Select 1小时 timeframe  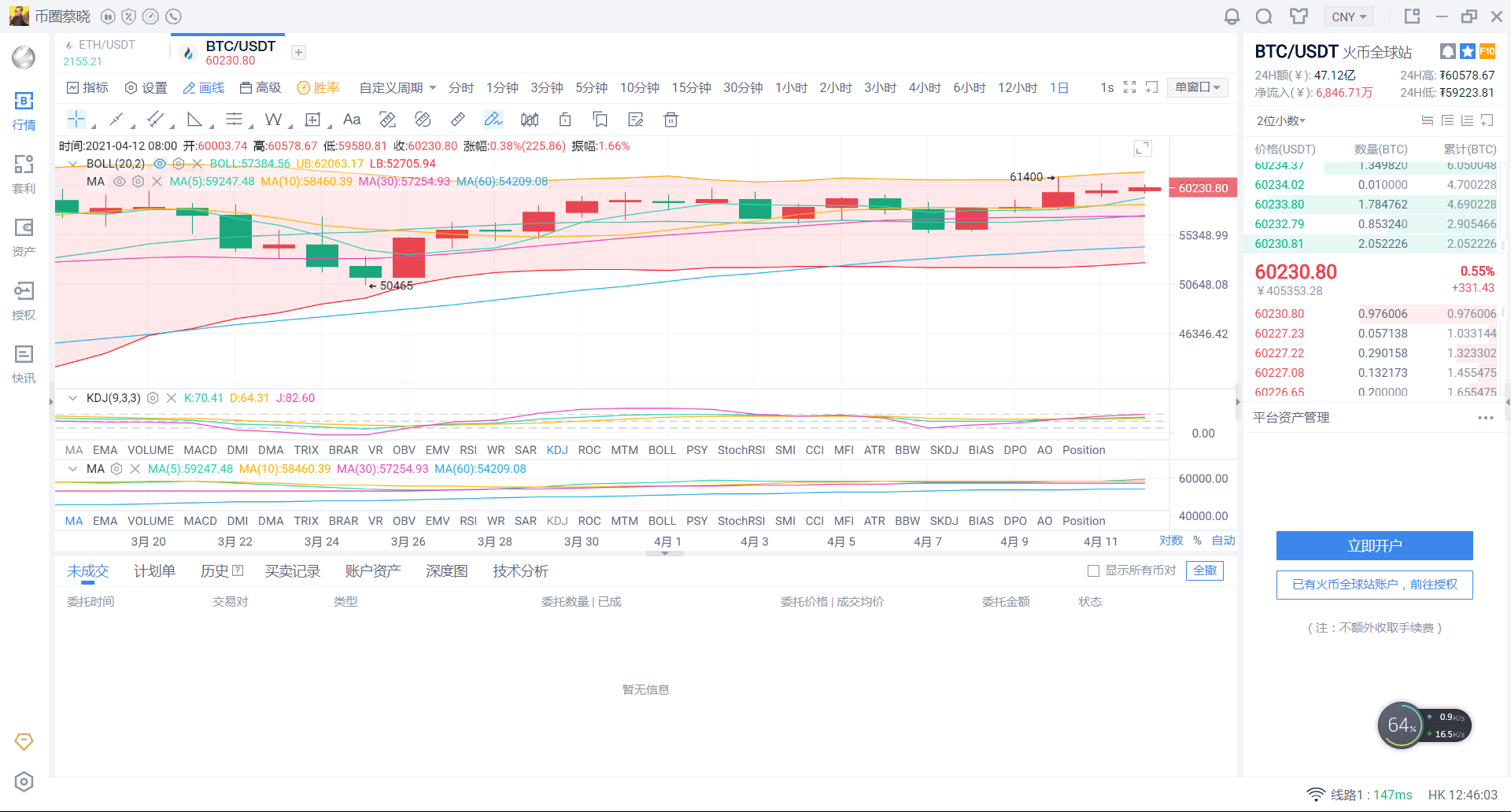pyautogui.click(x=791, y=87)
